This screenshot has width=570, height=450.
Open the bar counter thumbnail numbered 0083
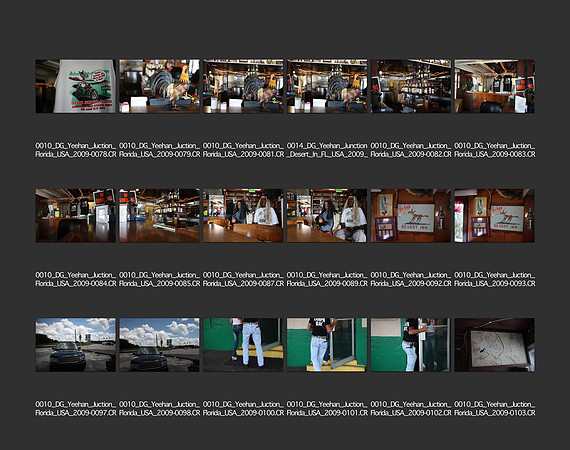click(494, 86)
